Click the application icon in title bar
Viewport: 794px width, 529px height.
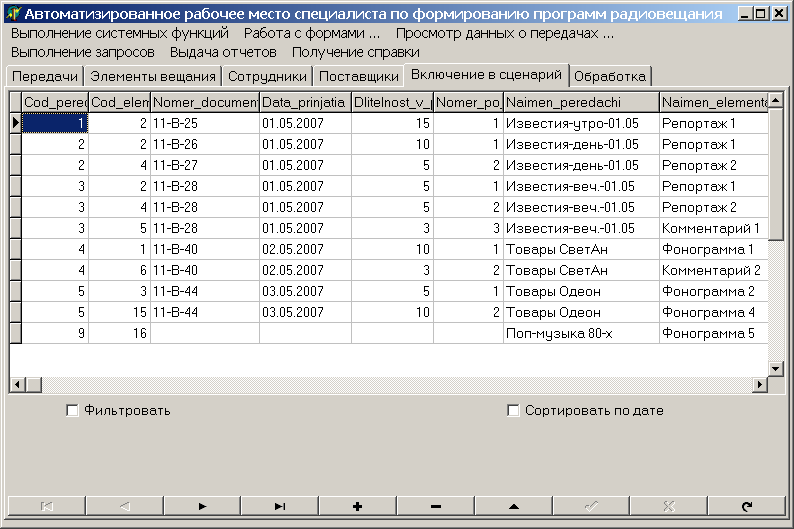13,13
